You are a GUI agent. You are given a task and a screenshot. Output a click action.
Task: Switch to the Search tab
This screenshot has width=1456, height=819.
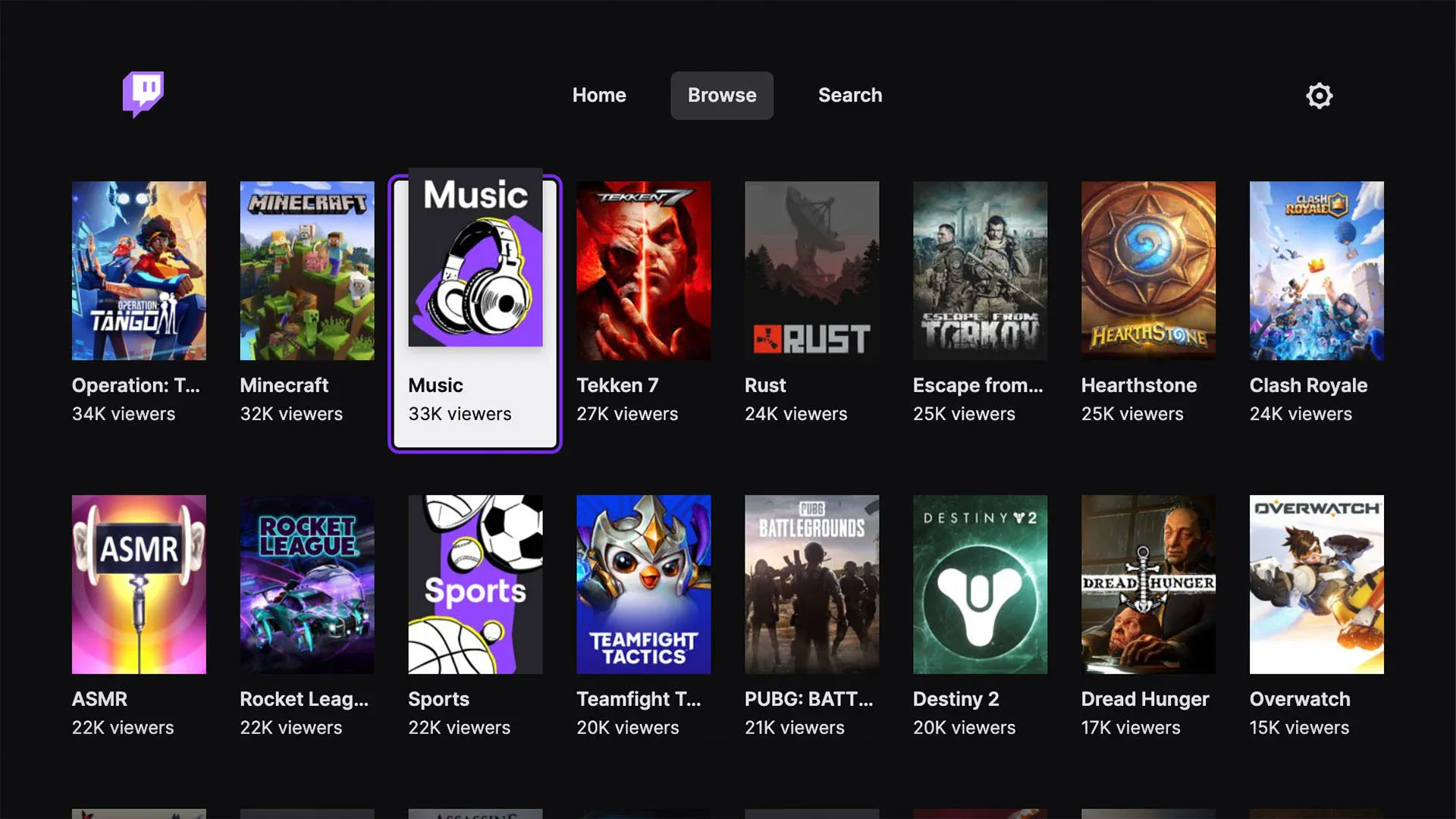coord(849,96)
